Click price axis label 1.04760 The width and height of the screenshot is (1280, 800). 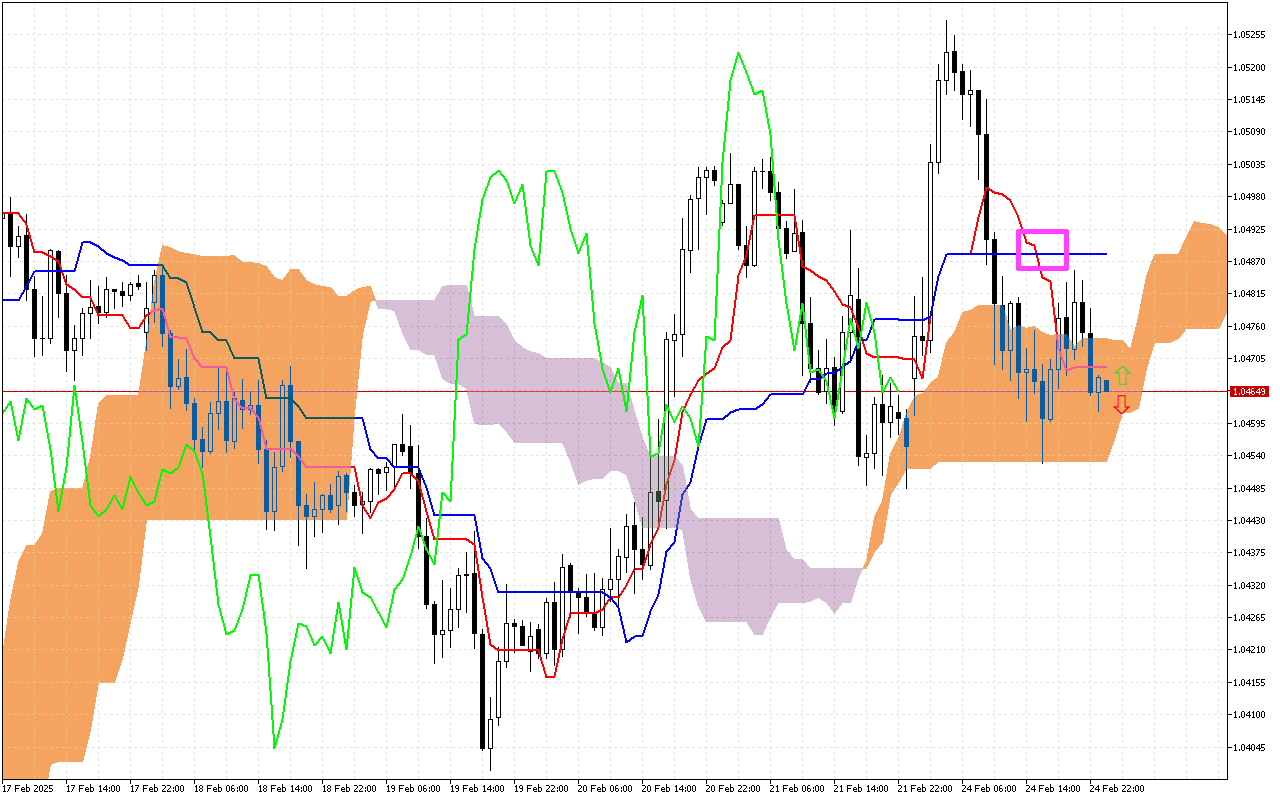click(1250, 326)
